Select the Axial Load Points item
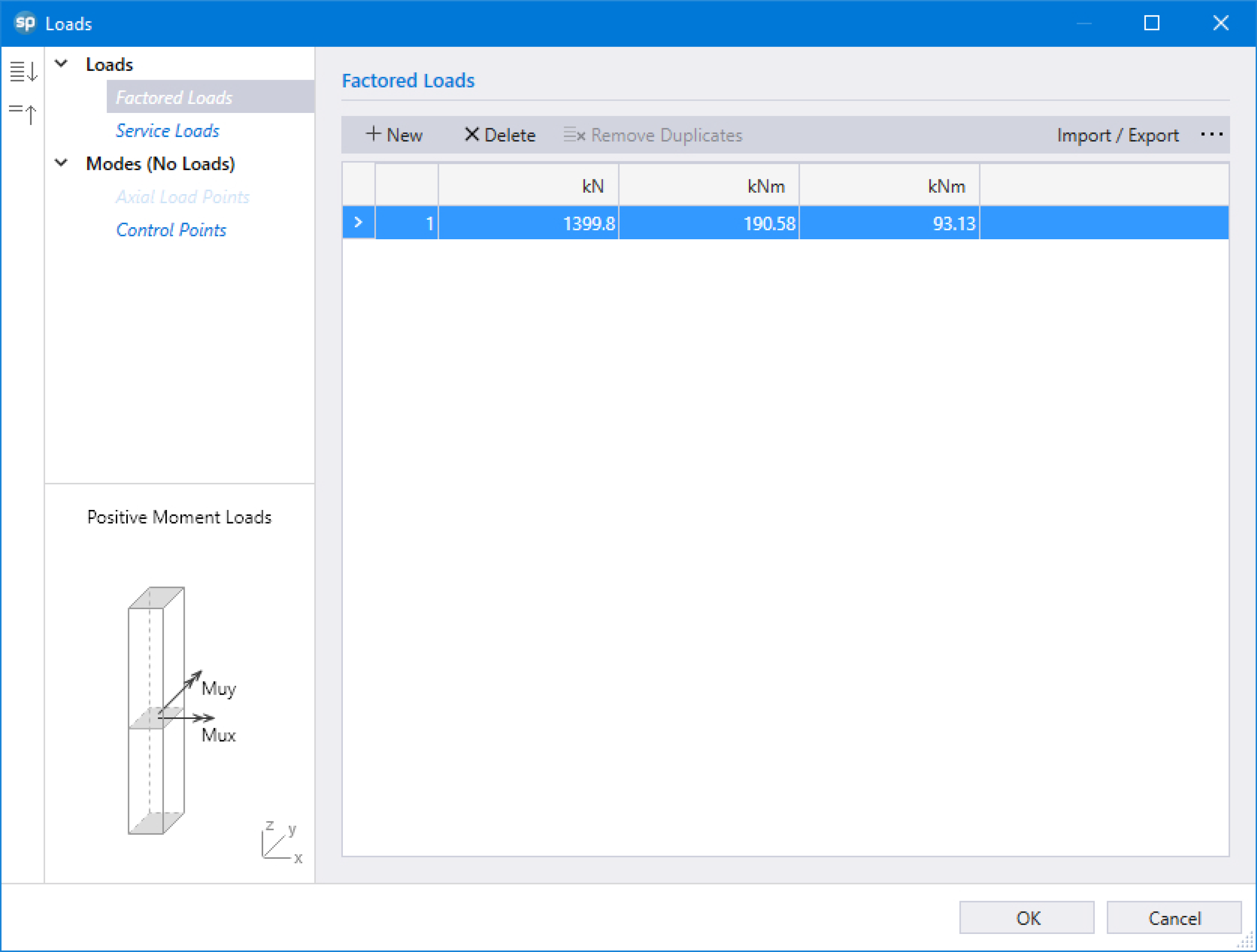This screenshot has width=1257, height=952. pyautogui.click(x=183, y=197)
